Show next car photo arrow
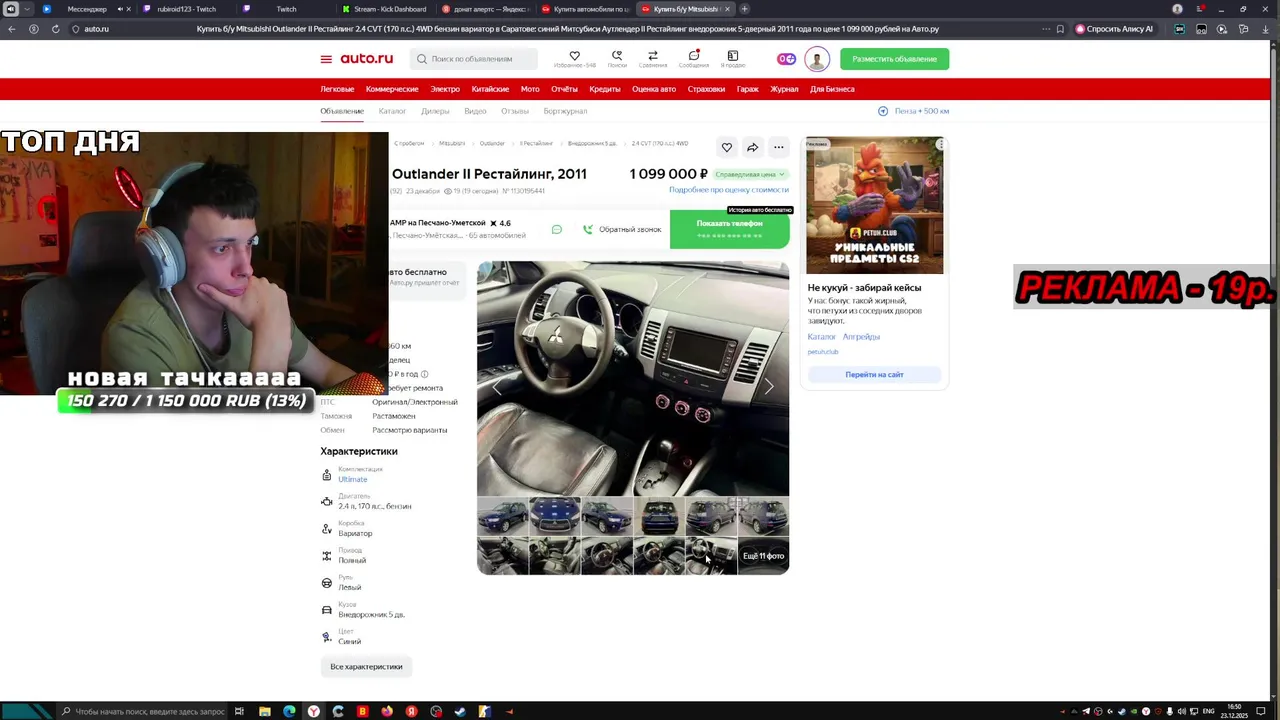 tap(769, 387)
